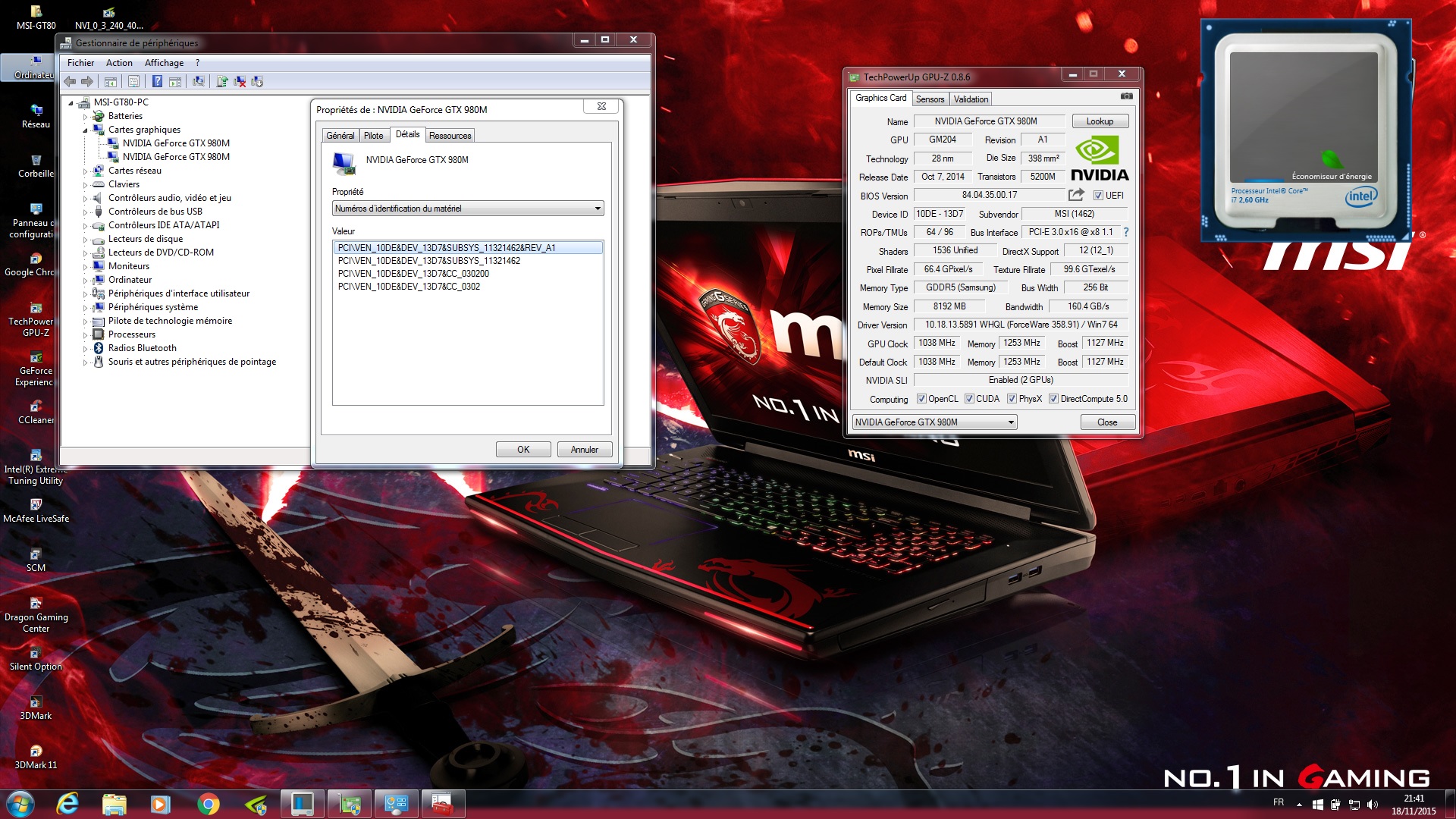The image size is (1456, 819).
Task: Toggle the OpenCL checkbox in GPU-Z
Action: [921, 399]
